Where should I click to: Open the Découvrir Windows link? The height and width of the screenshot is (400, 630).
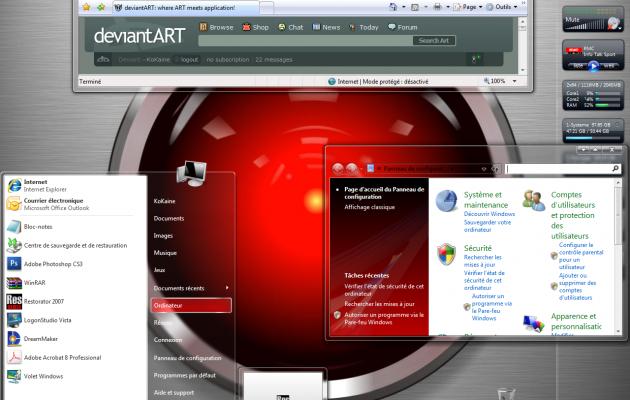point(489,214)
